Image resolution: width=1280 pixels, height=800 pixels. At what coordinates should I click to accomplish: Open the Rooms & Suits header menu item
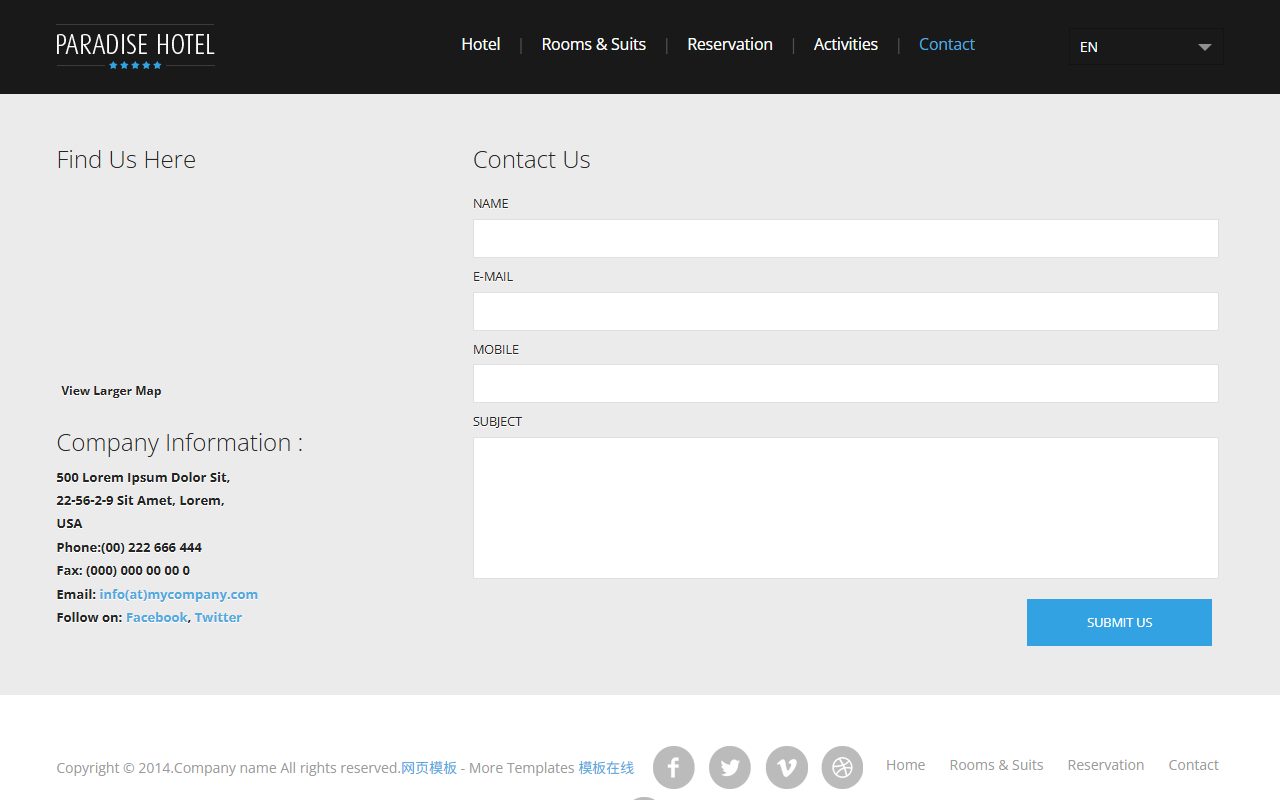[x=594, y=44]
